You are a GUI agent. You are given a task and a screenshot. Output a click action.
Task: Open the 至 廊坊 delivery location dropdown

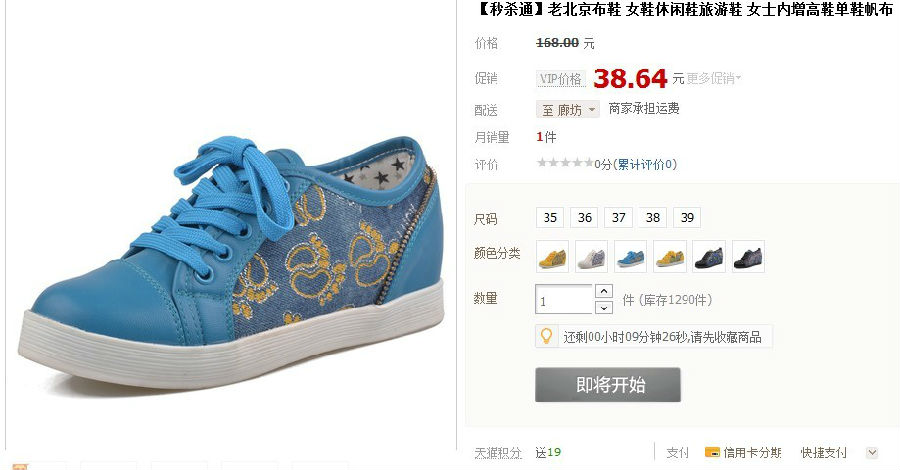[x=568, y=109]
